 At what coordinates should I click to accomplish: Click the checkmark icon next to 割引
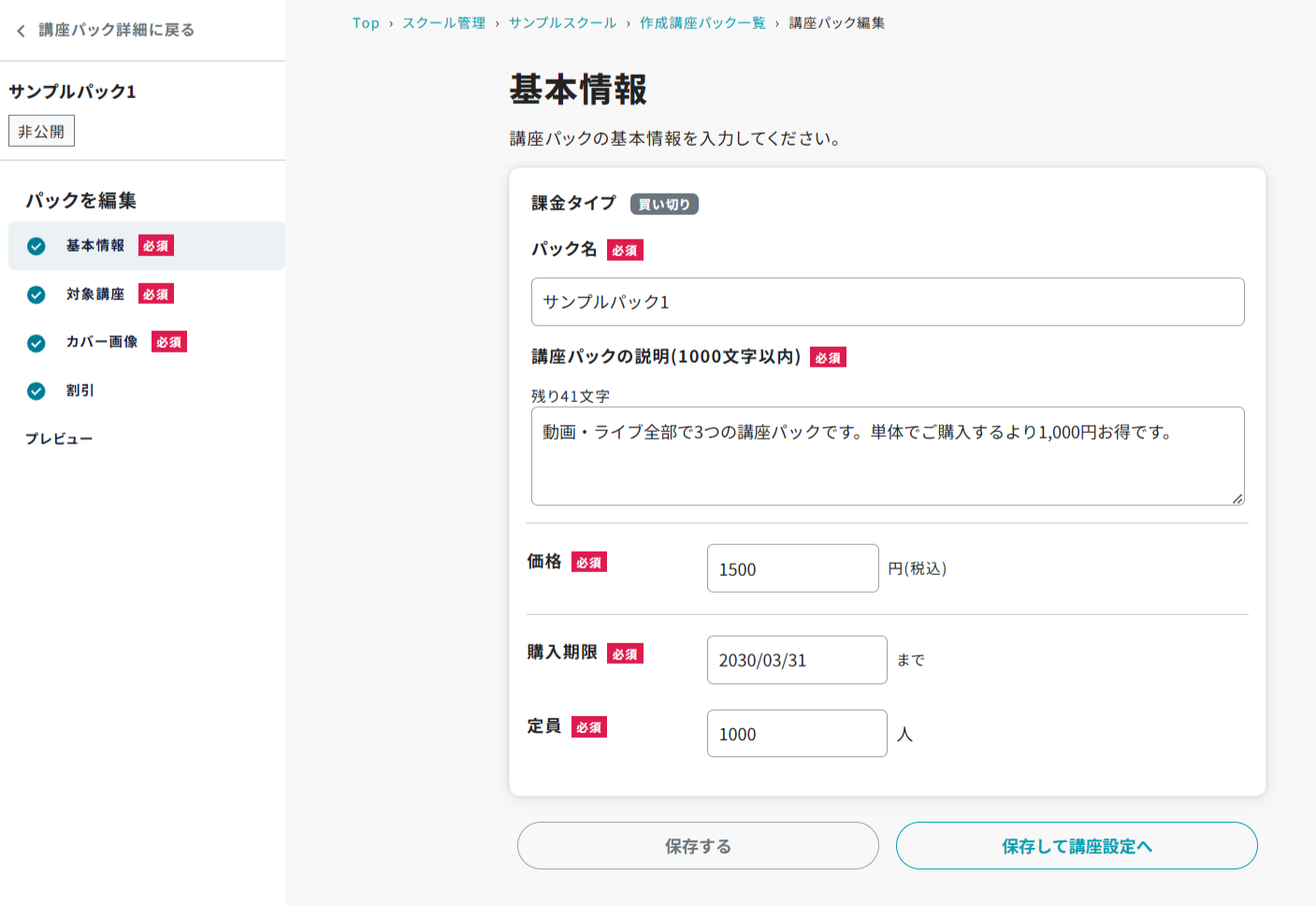click(x=36, y=391)
